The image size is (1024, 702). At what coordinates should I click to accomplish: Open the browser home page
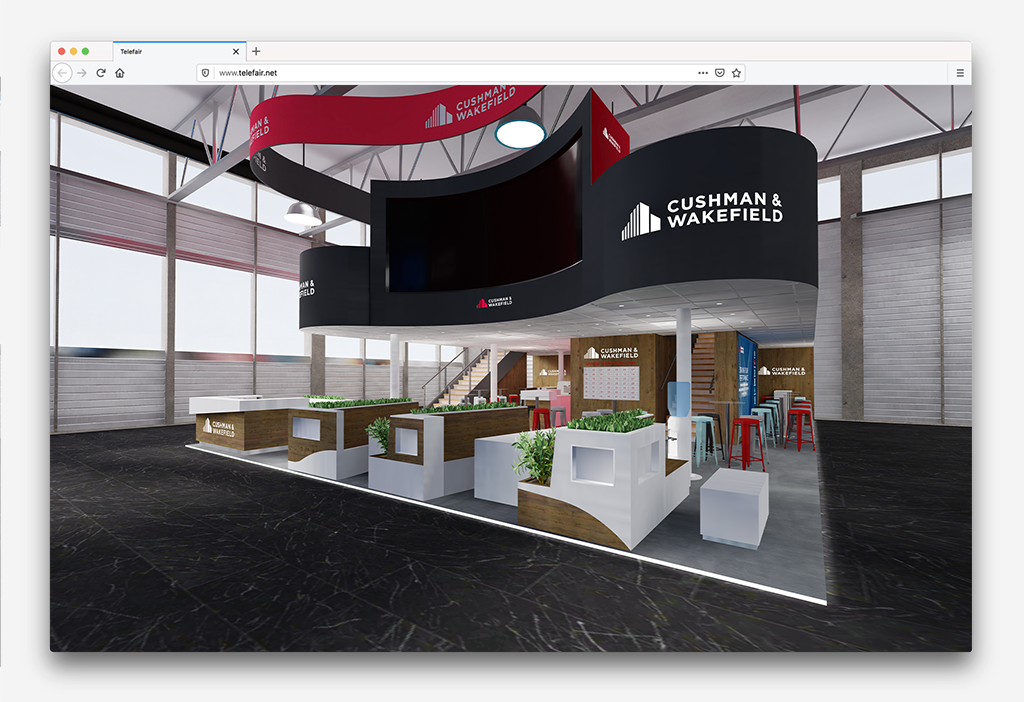click(120, 73)
